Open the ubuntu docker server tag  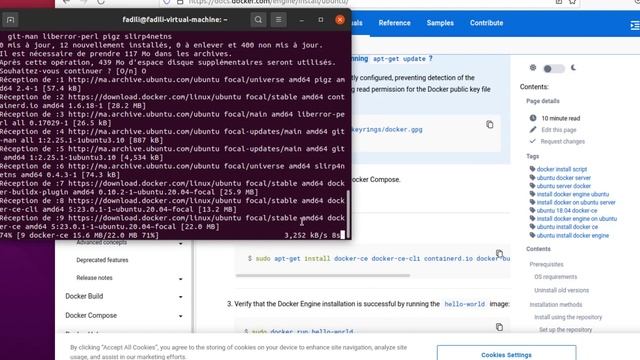564,178
